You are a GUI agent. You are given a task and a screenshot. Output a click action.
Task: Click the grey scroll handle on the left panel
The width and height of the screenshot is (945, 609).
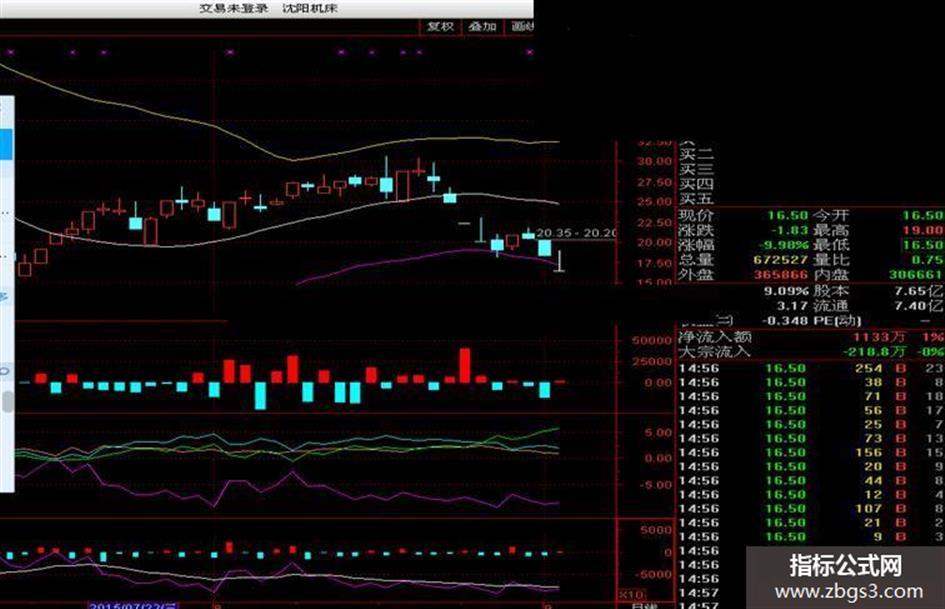click(7, 402)
